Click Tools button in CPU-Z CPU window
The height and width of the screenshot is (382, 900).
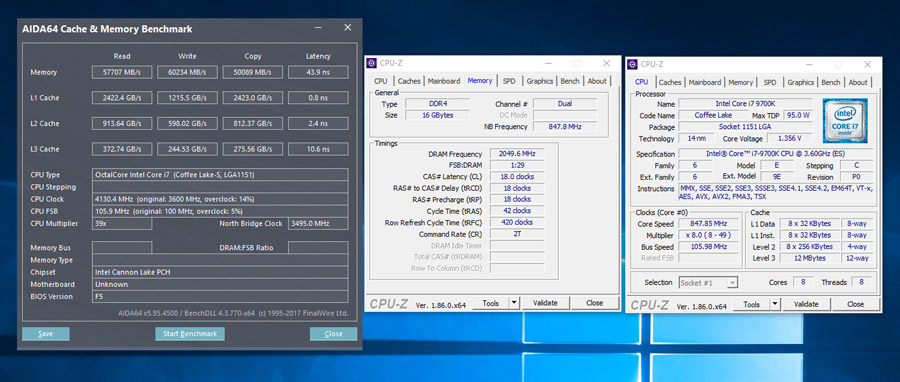tap(752, 305)
